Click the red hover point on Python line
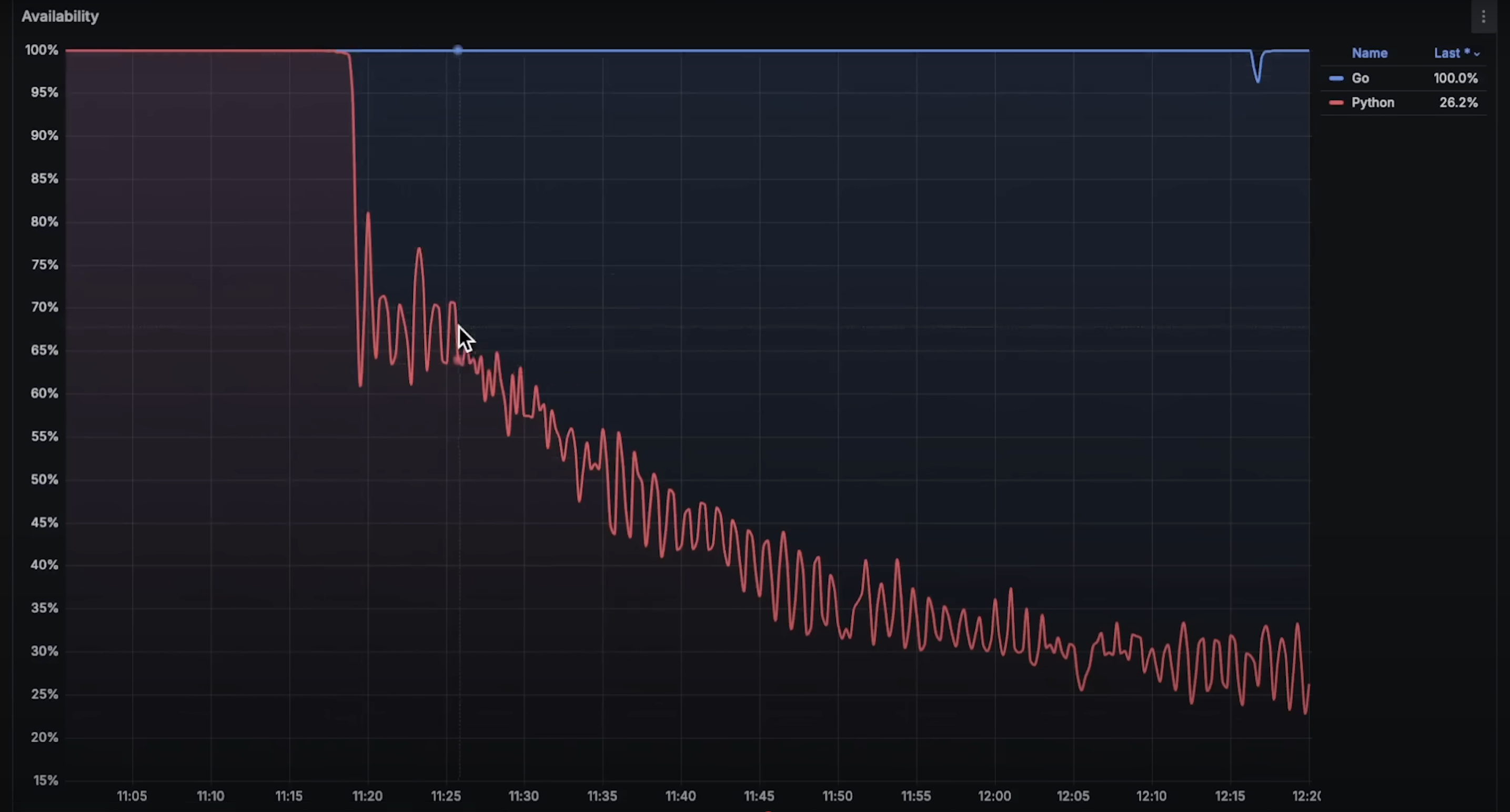The width and height of the screenshot is (1510, 812). coord(458,361)
